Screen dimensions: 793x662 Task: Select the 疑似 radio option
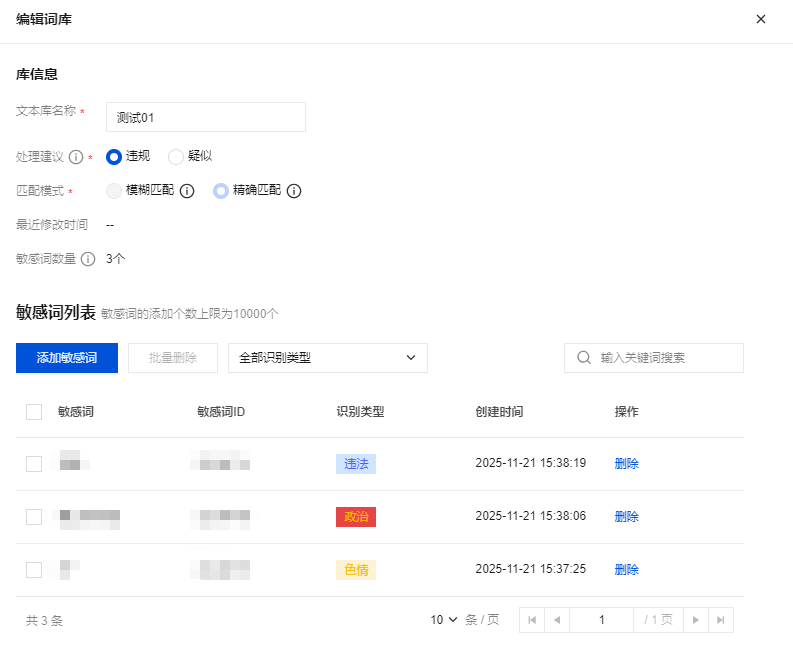pos(176,156)
